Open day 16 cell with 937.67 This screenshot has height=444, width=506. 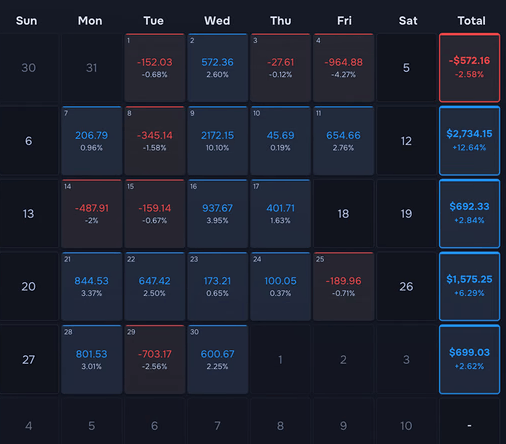(218, 214)
